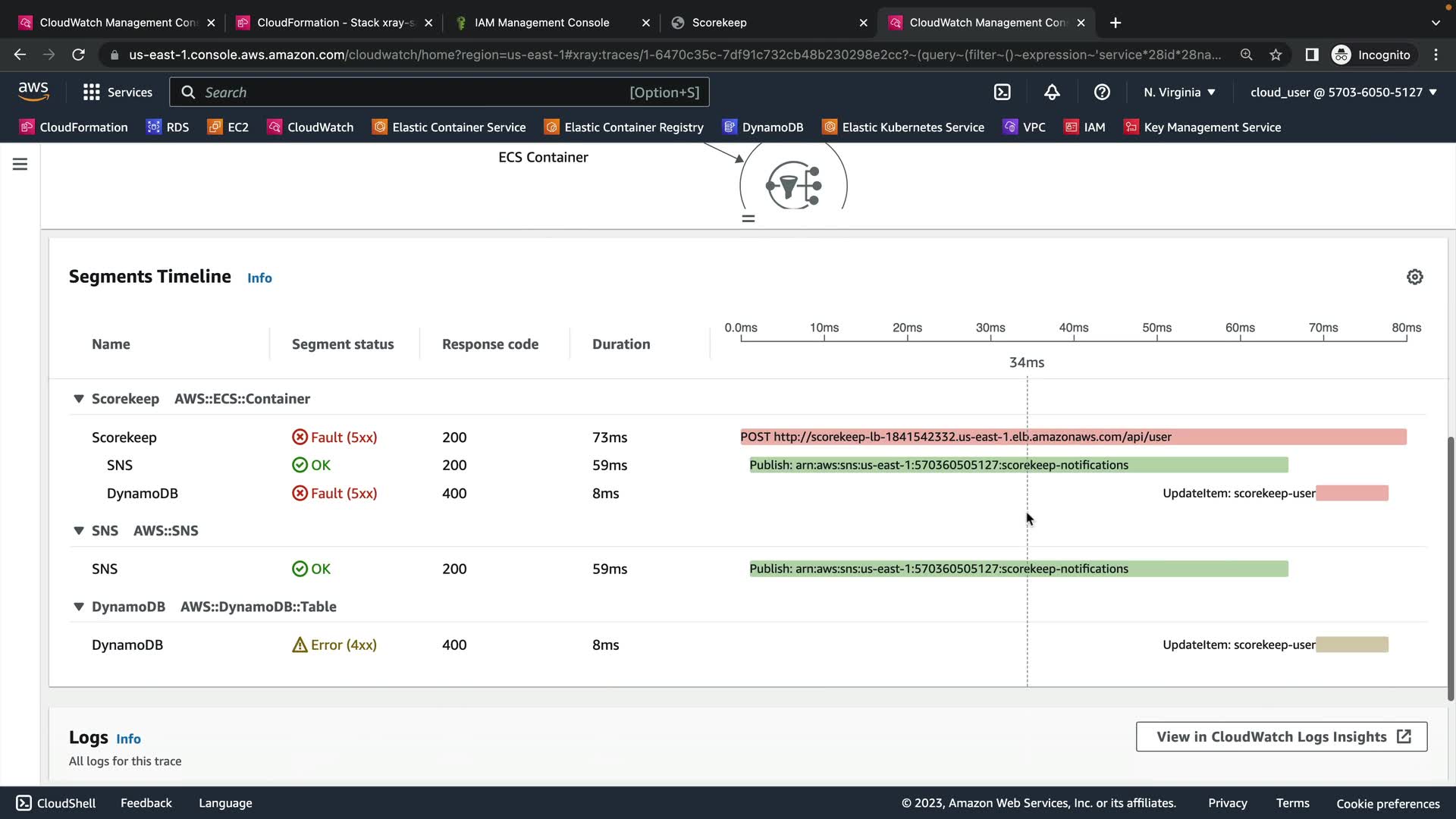1456x819 pixels.
Task: Open the CloudShell icon in the top navigation
Action: (x=1002, y=93)
